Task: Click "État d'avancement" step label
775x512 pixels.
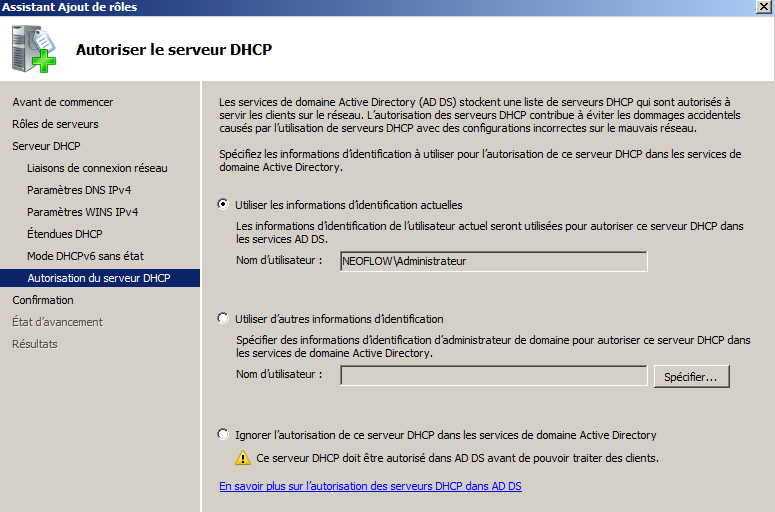Action: pos(57,322)
